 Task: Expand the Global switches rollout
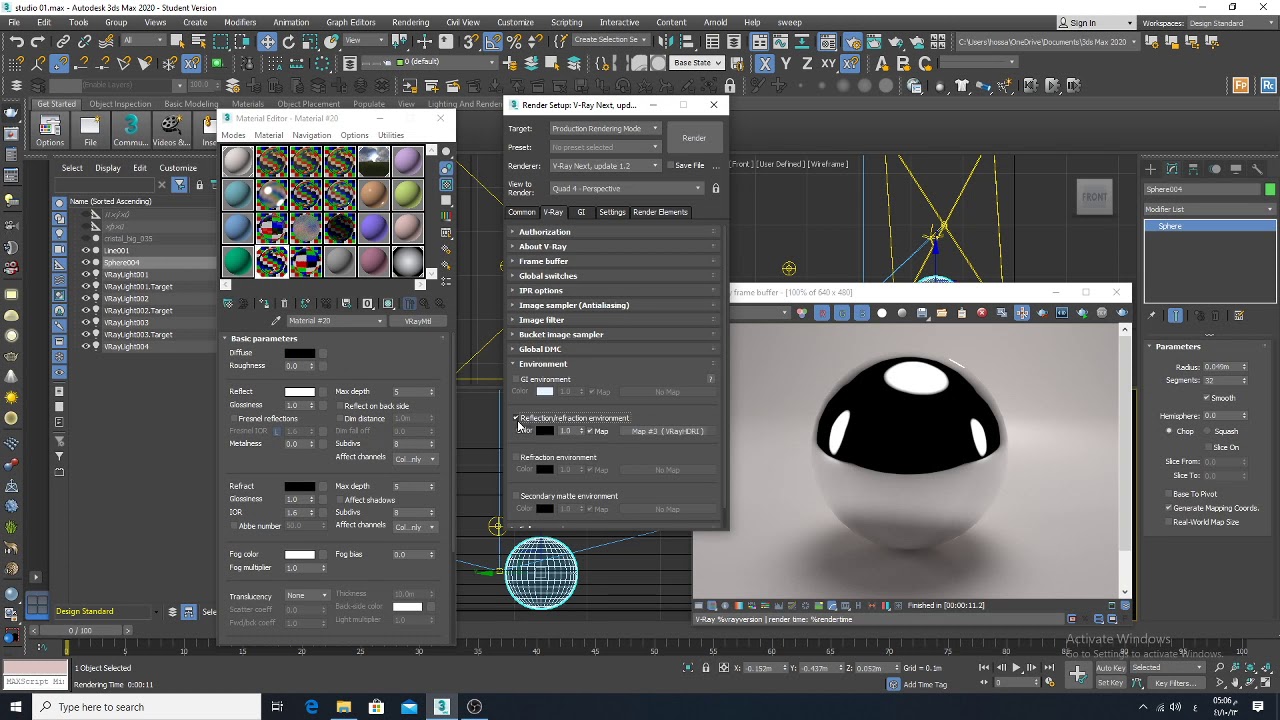tap(614, 276)
